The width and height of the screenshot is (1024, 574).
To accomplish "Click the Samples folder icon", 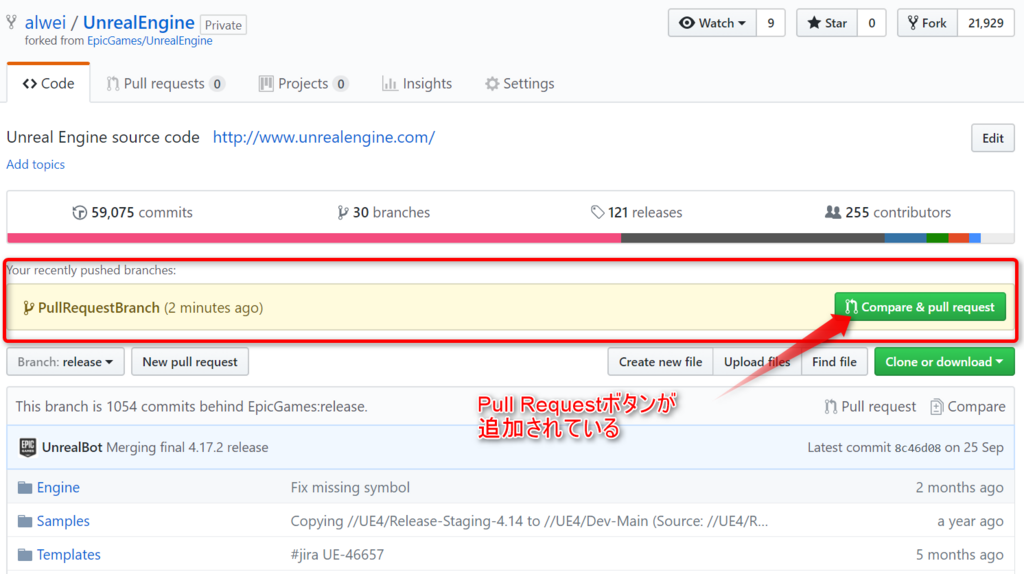I will click(x=25, y=521).
